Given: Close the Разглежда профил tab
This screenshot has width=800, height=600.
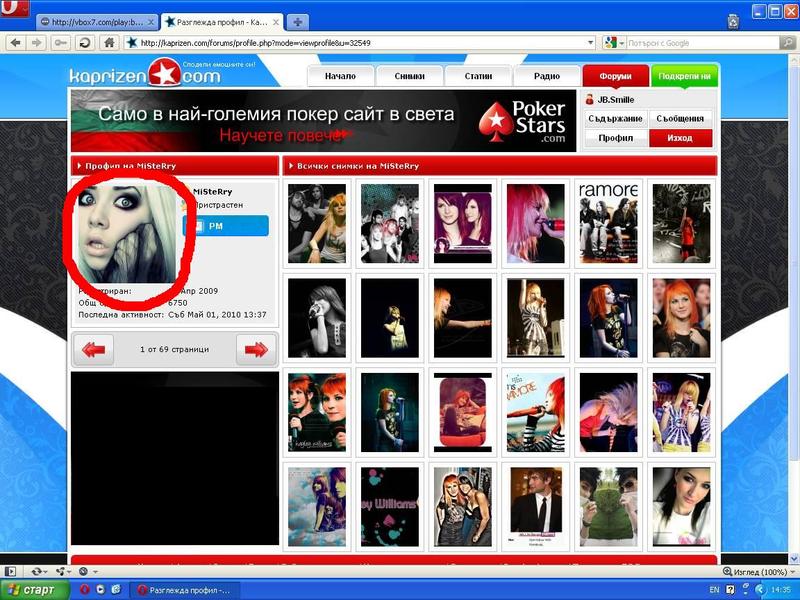Looking at the screenshot, I should (x=276, y=22).
